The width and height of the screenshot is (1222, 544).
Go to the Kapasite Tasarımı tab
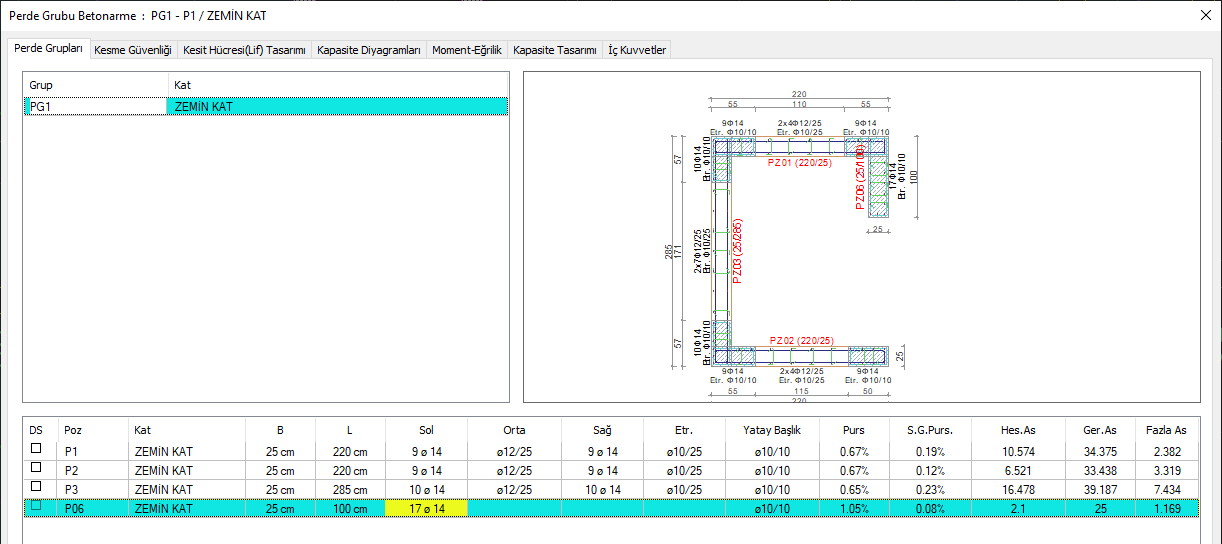pyautogui.click(x=554, y=50)
